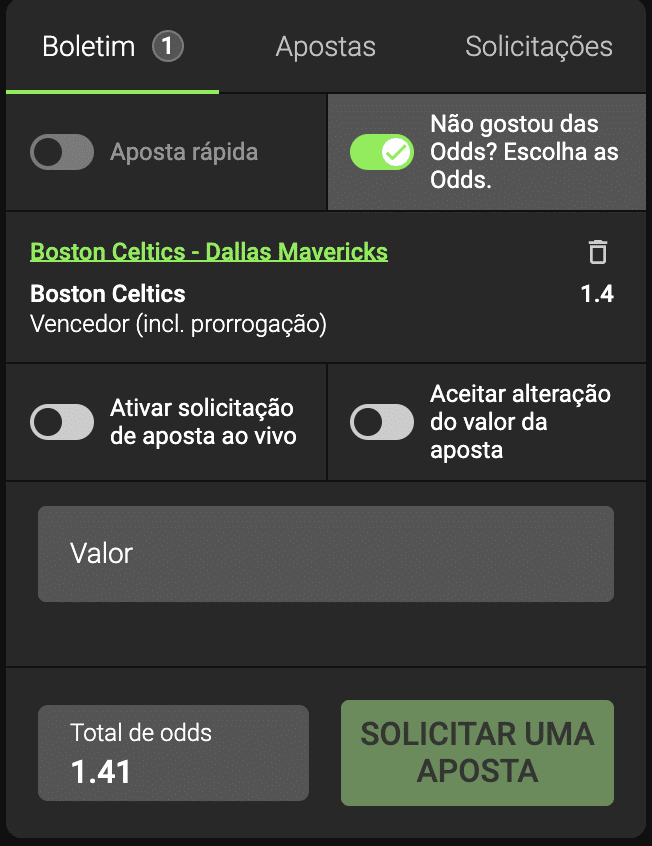Open the Solicitações tab
The image size is (652, 846).
click(x=539, y=45)
